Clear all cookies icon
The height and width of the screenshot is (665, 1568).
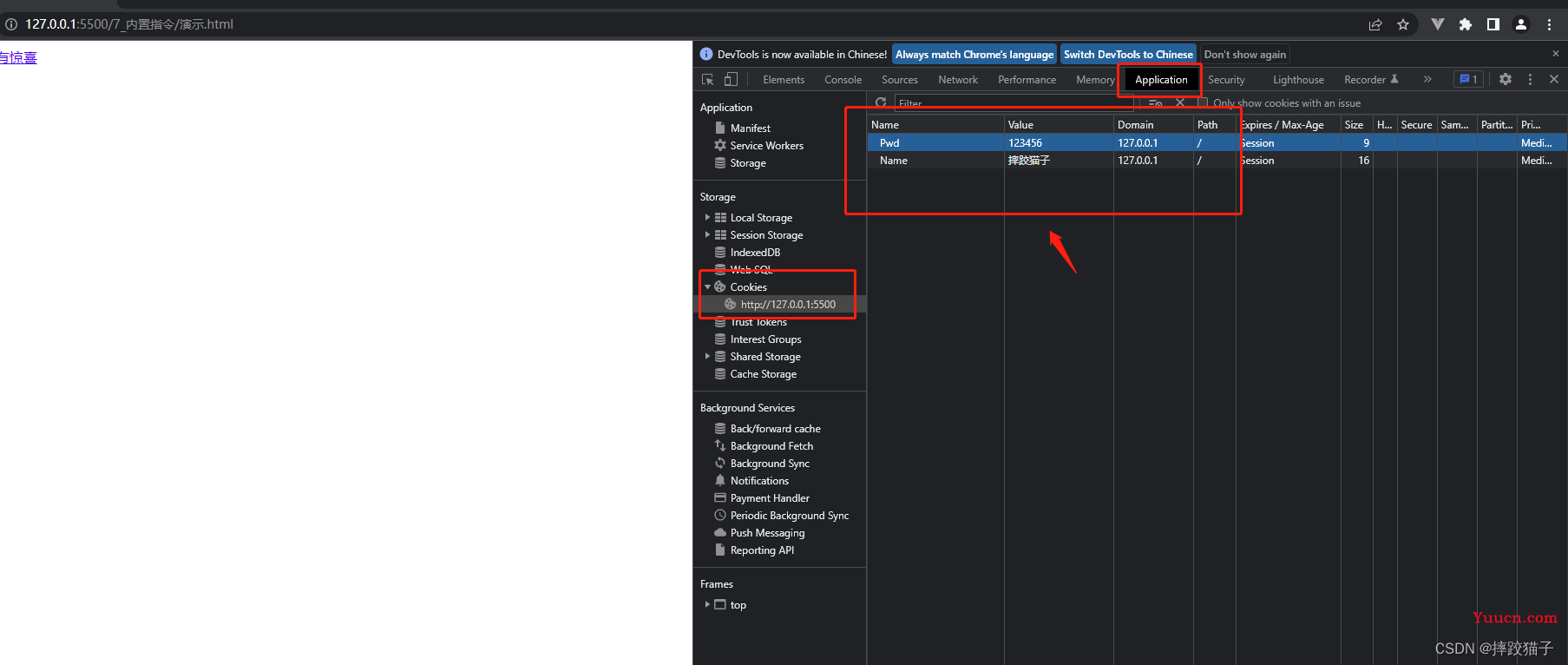tap(1156, 102)
